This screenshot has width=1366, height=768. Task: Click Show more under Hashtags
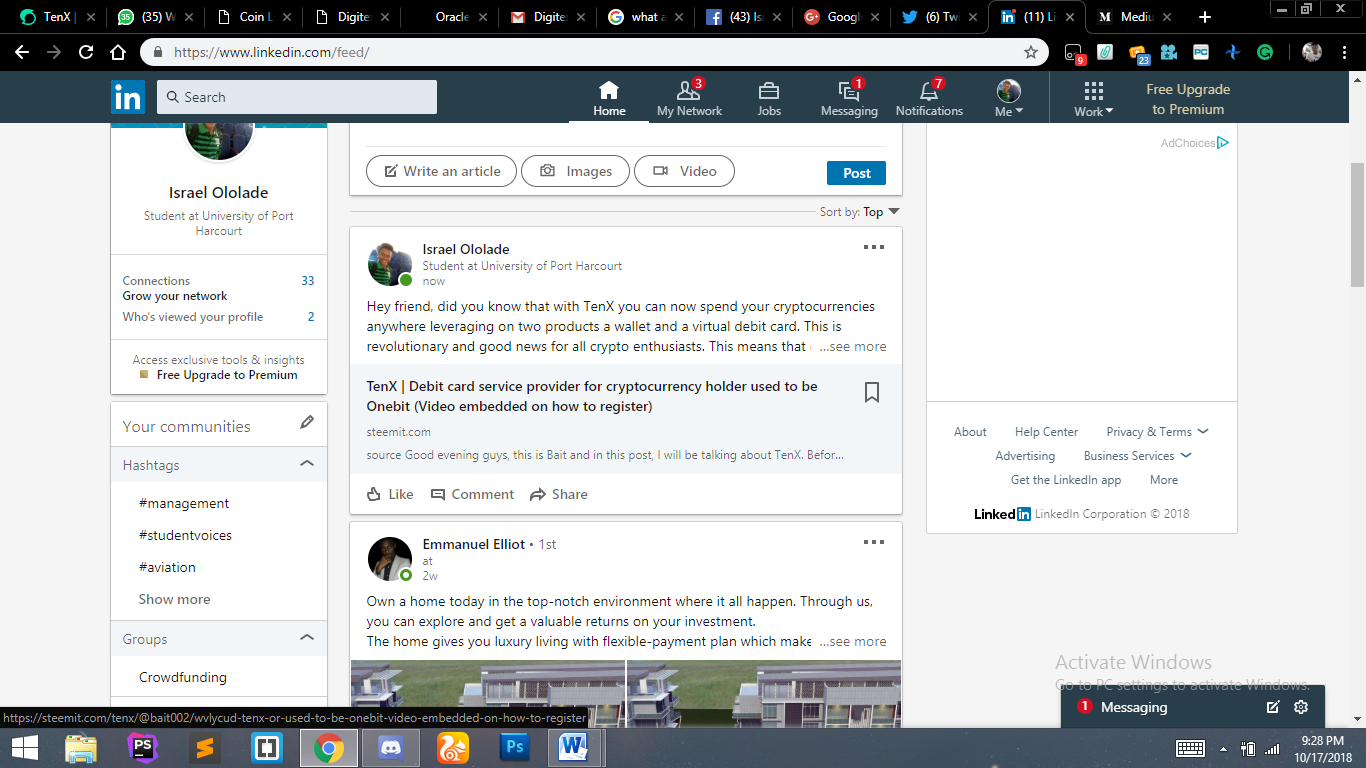tap(174, 599)
